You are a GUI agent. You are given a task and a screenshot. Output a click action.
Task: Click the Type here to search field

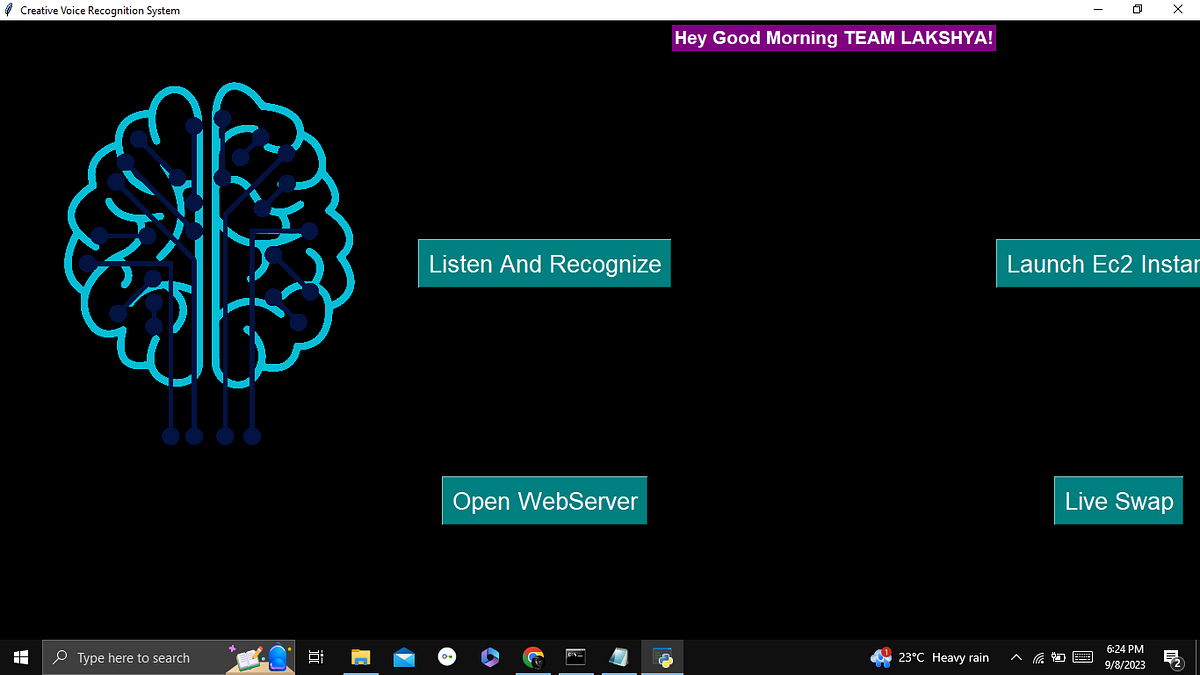click(x=150, y=657)
